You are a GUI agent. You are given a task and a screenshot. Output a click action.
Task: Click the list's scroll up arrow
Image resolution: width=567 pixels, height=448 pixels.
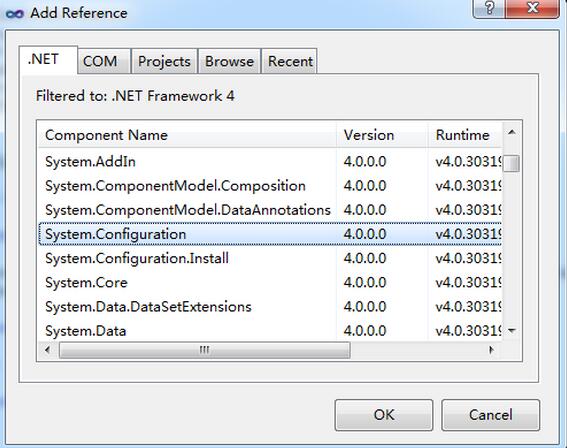[x=512, y=133]
